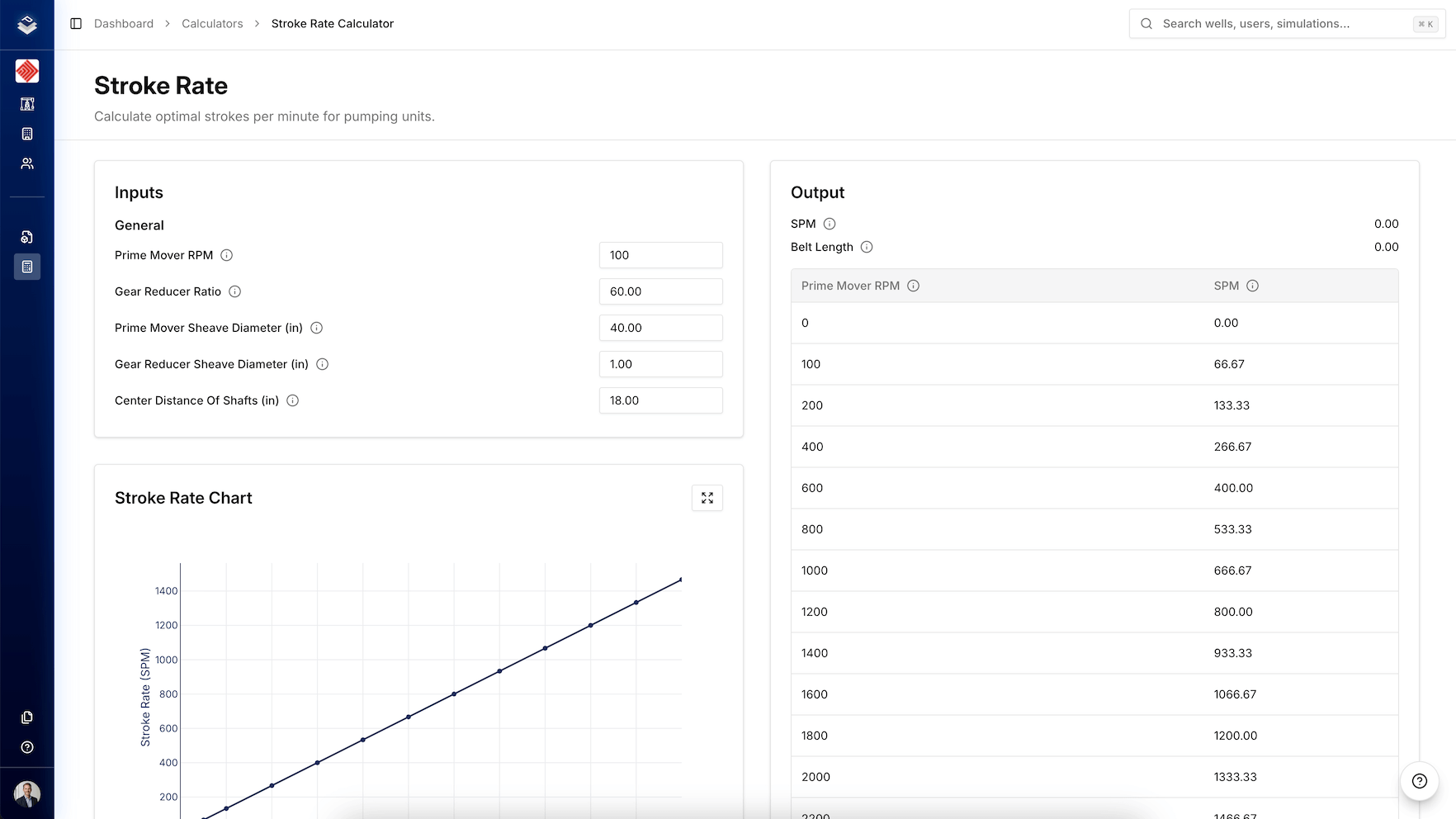Select the Gear Reducer Ratio input box
The width and height of the screenshot is (1456, 819).
click(660, 291)
